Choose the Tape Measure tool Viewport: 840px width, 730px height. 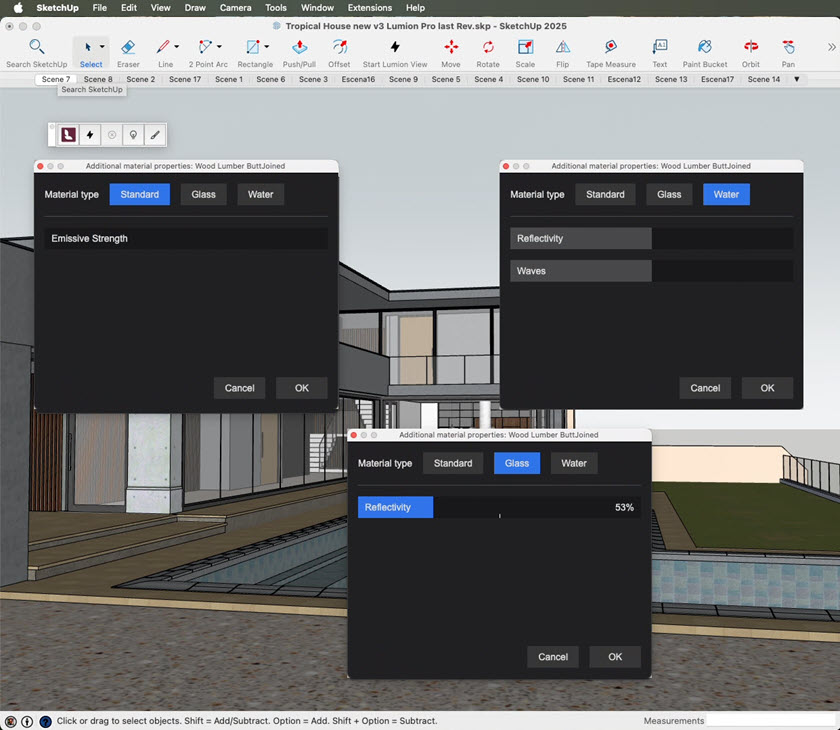pos(610,48)
